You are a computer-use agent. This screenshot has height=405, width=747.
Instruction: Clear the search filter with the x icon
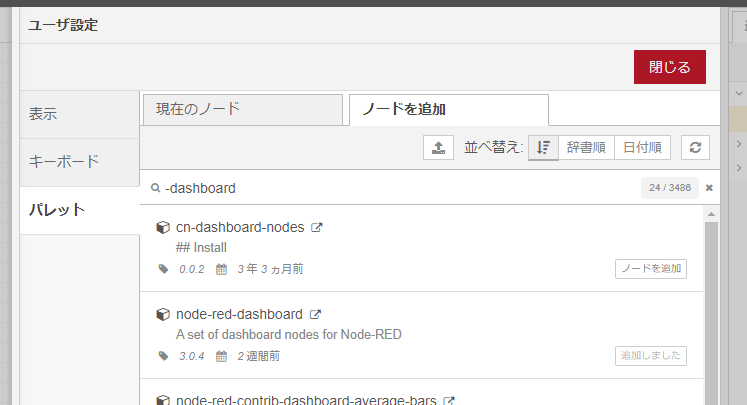pyautogui.click(x=709, y=188)
